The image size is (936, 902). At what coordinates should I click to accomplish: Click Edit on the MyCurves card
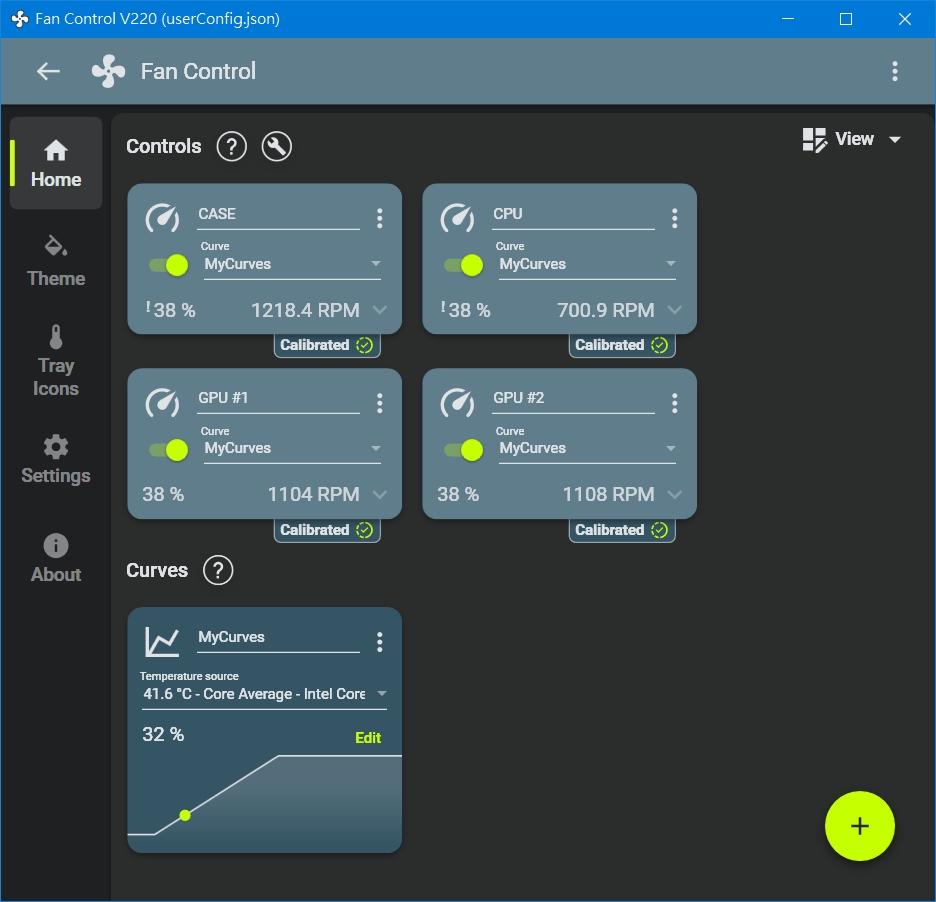click(368, 738)
